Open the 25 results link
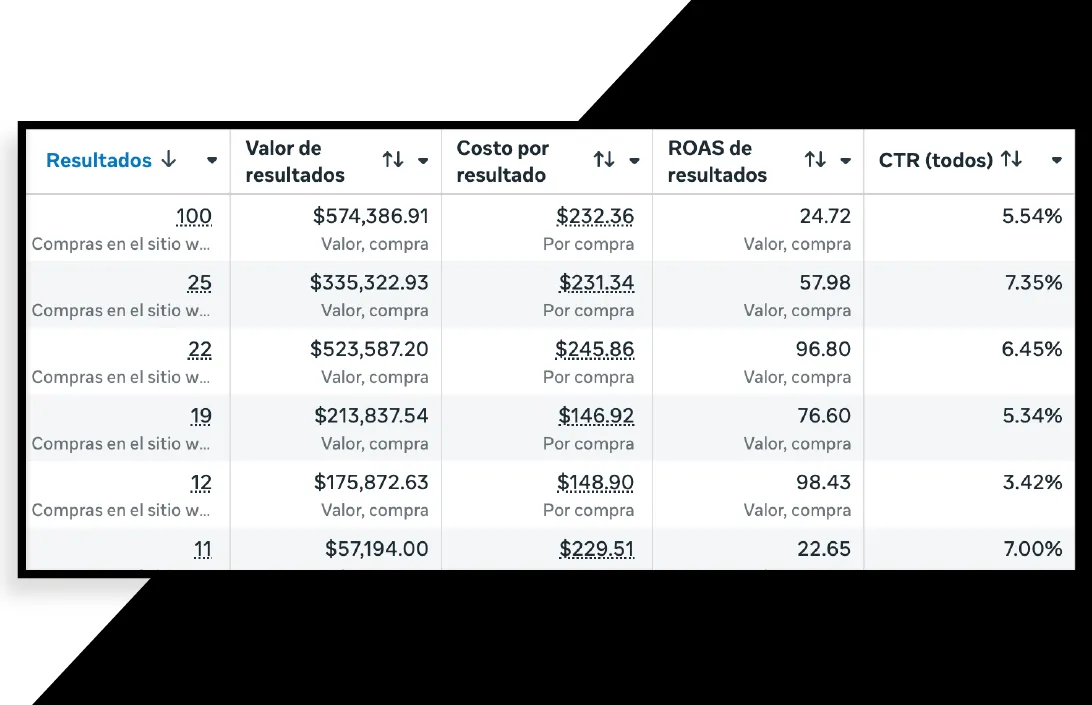The height and width of the screenshot is (705, 1092). pos(199,283)
